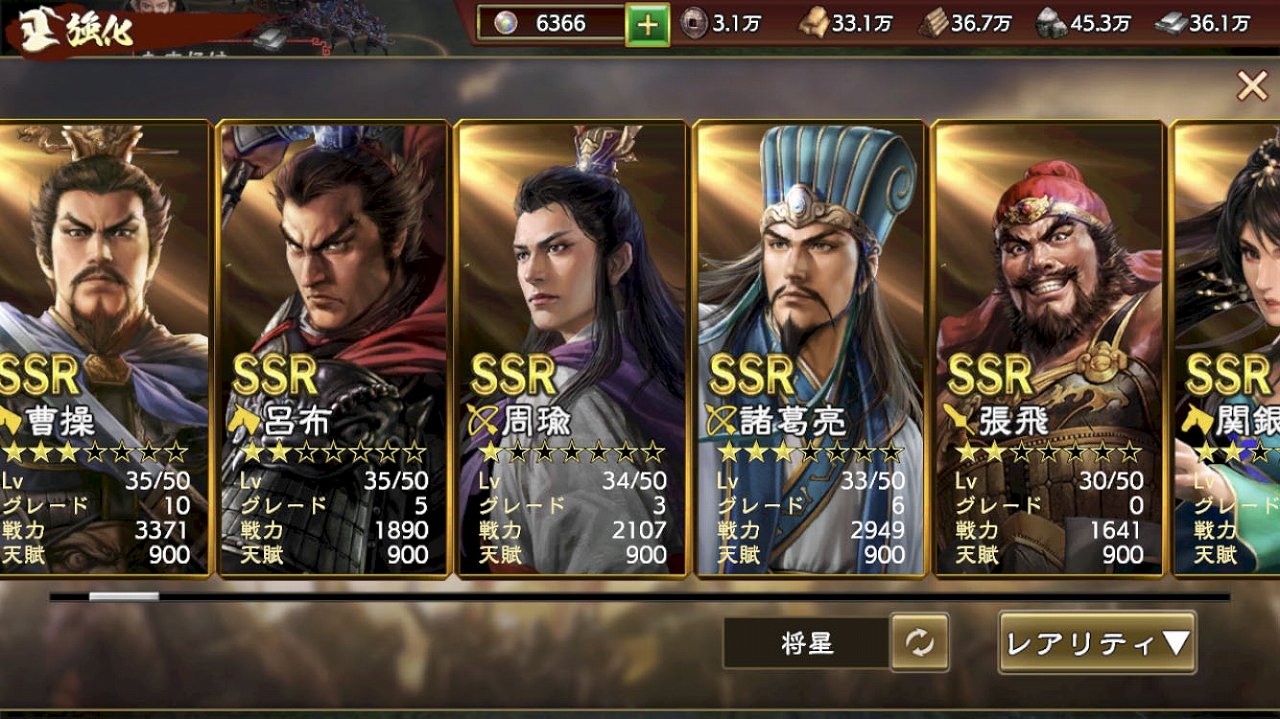The image size is (1280, 719).
Task: Close the general selection panel
Action: (x=1251, y=86)
